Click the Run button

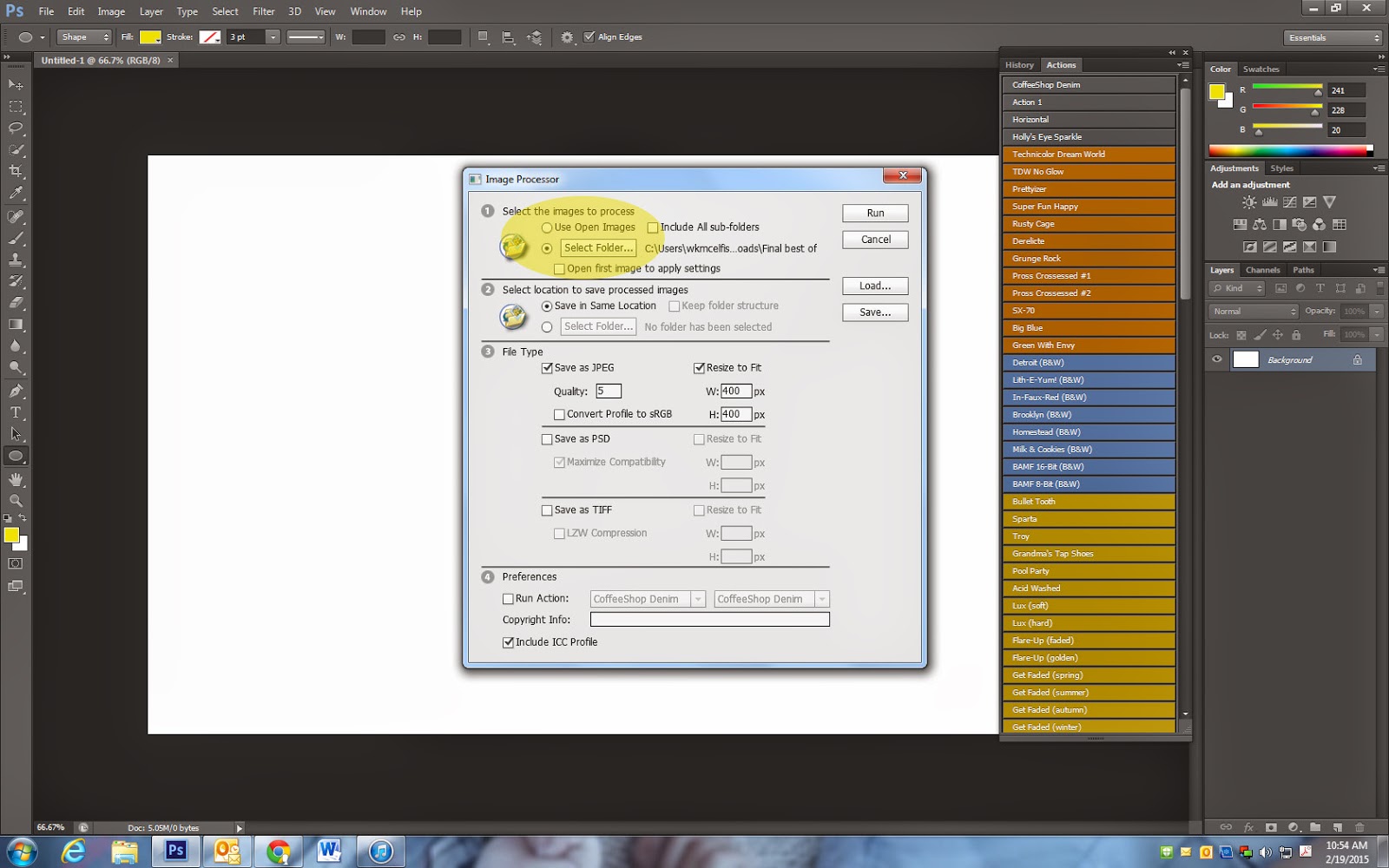point(875,214)
